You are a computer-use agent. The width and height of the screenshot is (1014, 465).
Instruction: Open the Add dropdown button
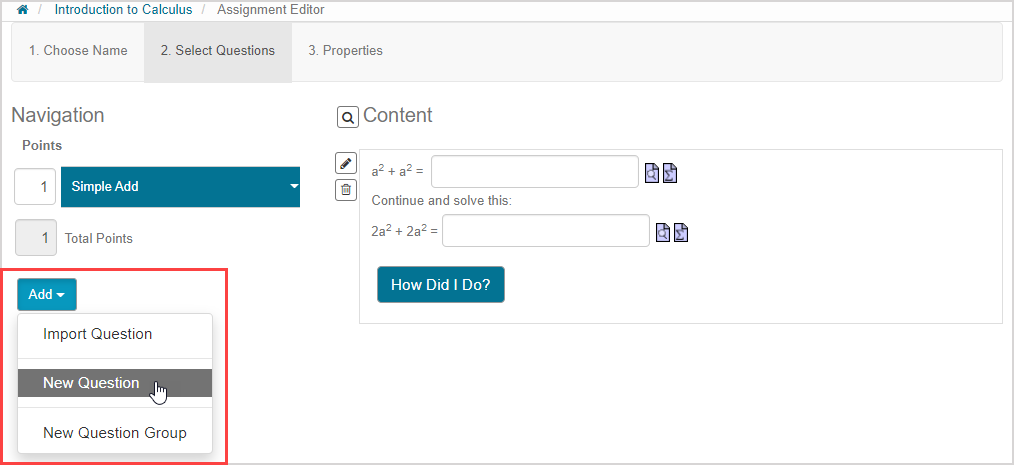[46, 294]
